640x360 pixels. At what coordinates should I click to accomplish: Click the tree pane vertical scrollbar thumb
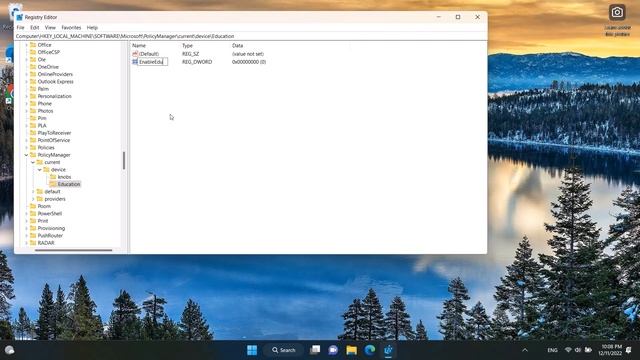coord(124,160)
